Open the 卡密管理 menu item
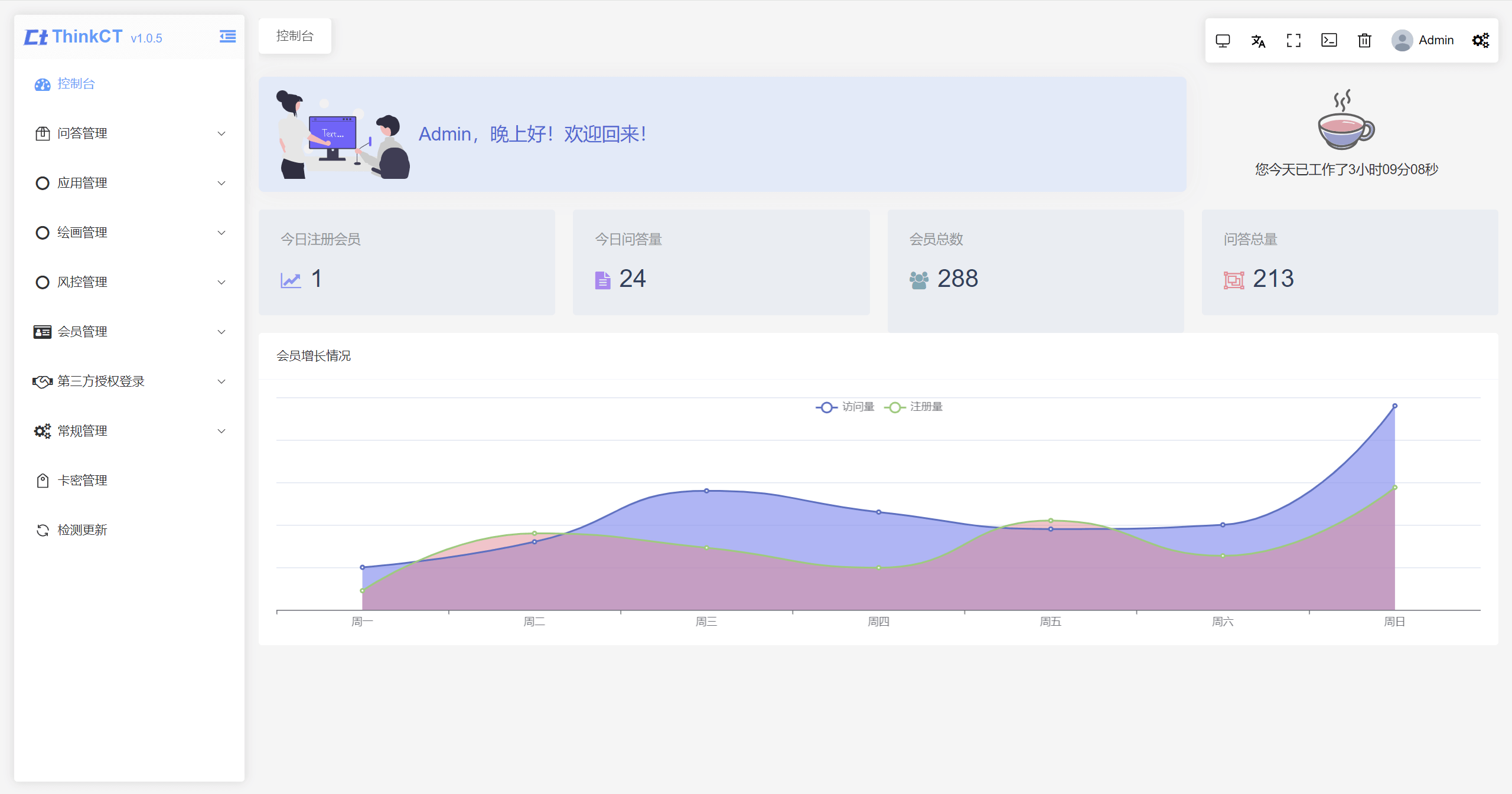This screenshot has width=1512, height=794. pos(129,481)
